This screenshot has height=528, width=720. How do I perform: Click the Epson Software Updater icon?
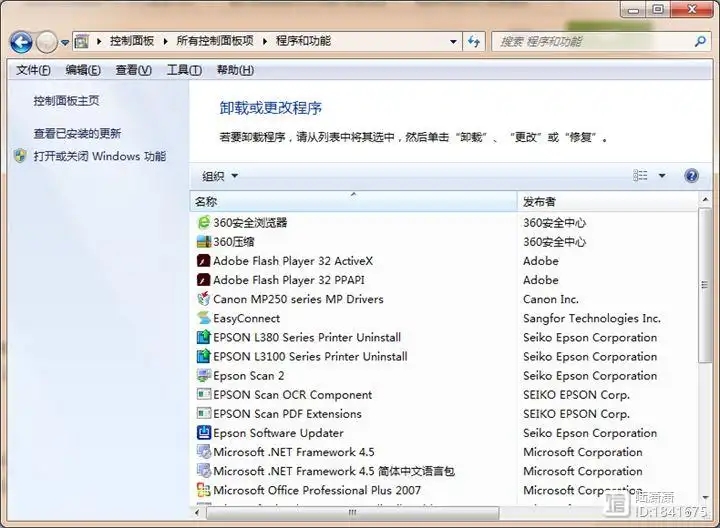[x=203, y=433]
